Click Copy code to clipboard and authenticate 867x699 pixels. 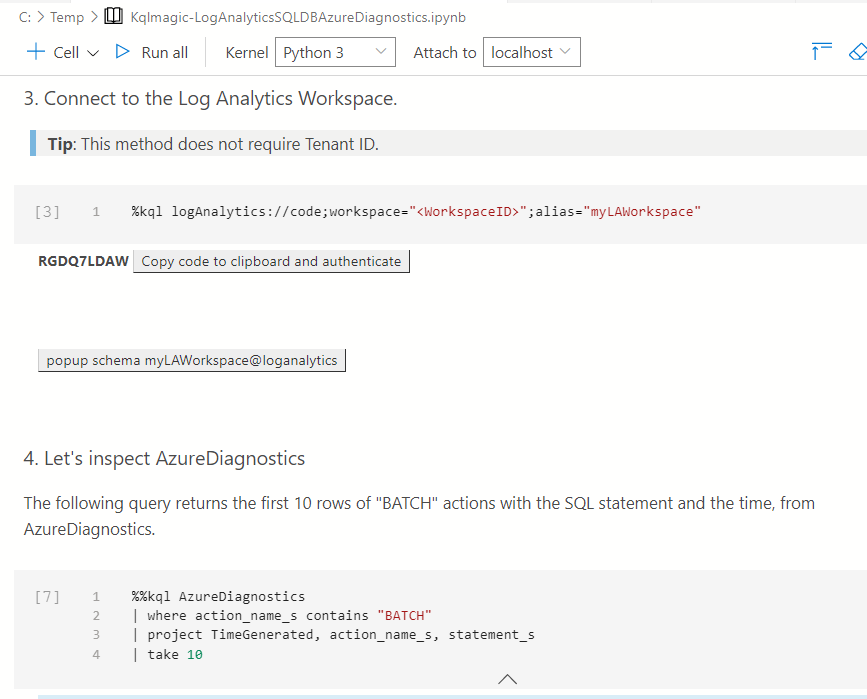point(271,261)
